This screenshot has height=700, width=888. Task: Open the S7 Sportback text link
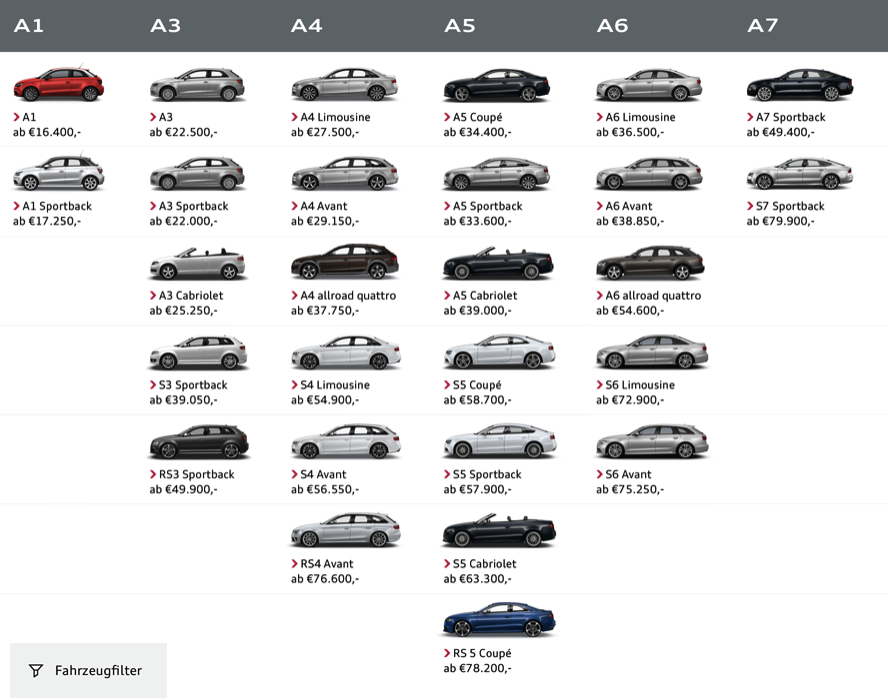tap(785, 206)
